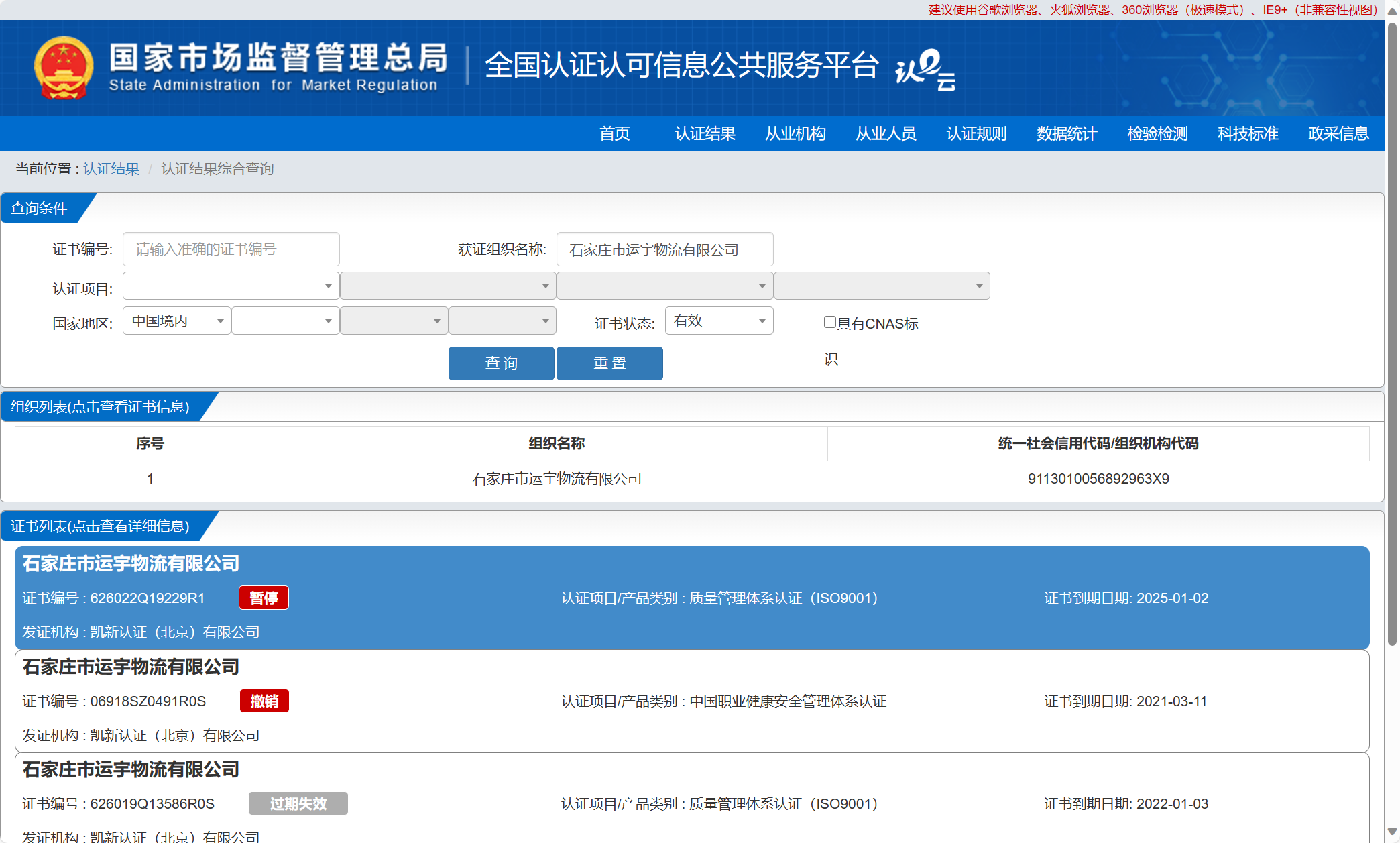Select organization row 石家庄市运宇物流有限公司 in table
1400x843 pixels.
click(x=557, y=479)
